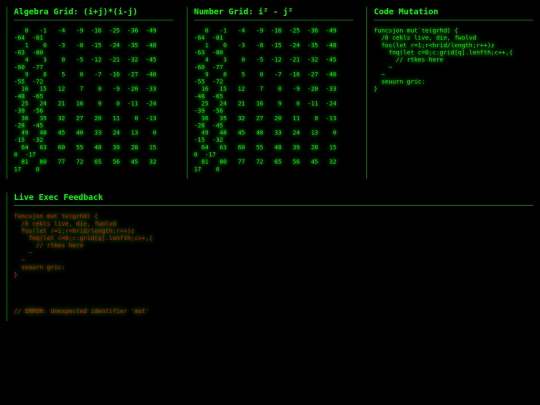The width and height of the screenshot is (540, 405).
Task: Click value 81 in the Number Grid
Action: click(x=205, y=162)
